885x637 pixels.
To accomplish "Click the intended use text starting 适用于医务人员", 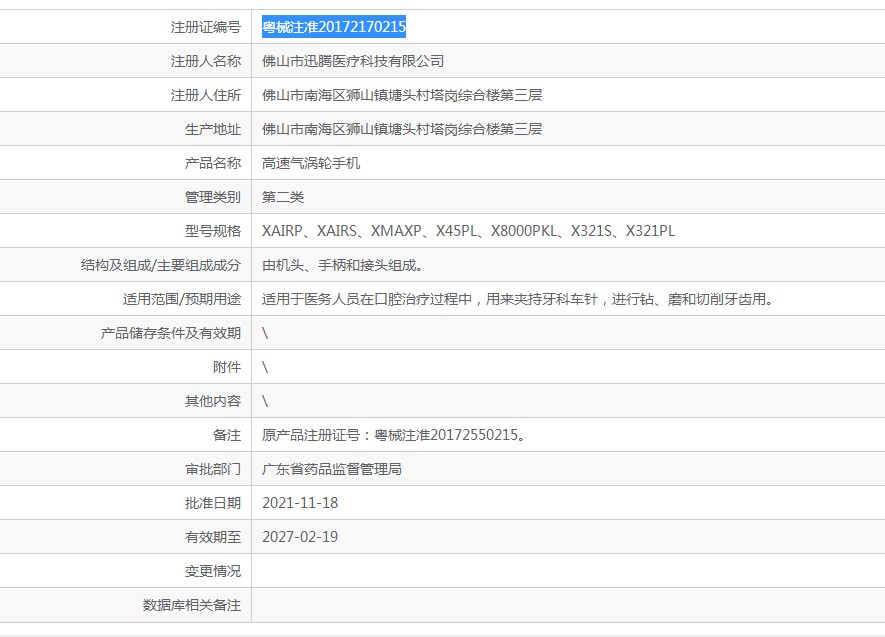I will pos(517,298).
